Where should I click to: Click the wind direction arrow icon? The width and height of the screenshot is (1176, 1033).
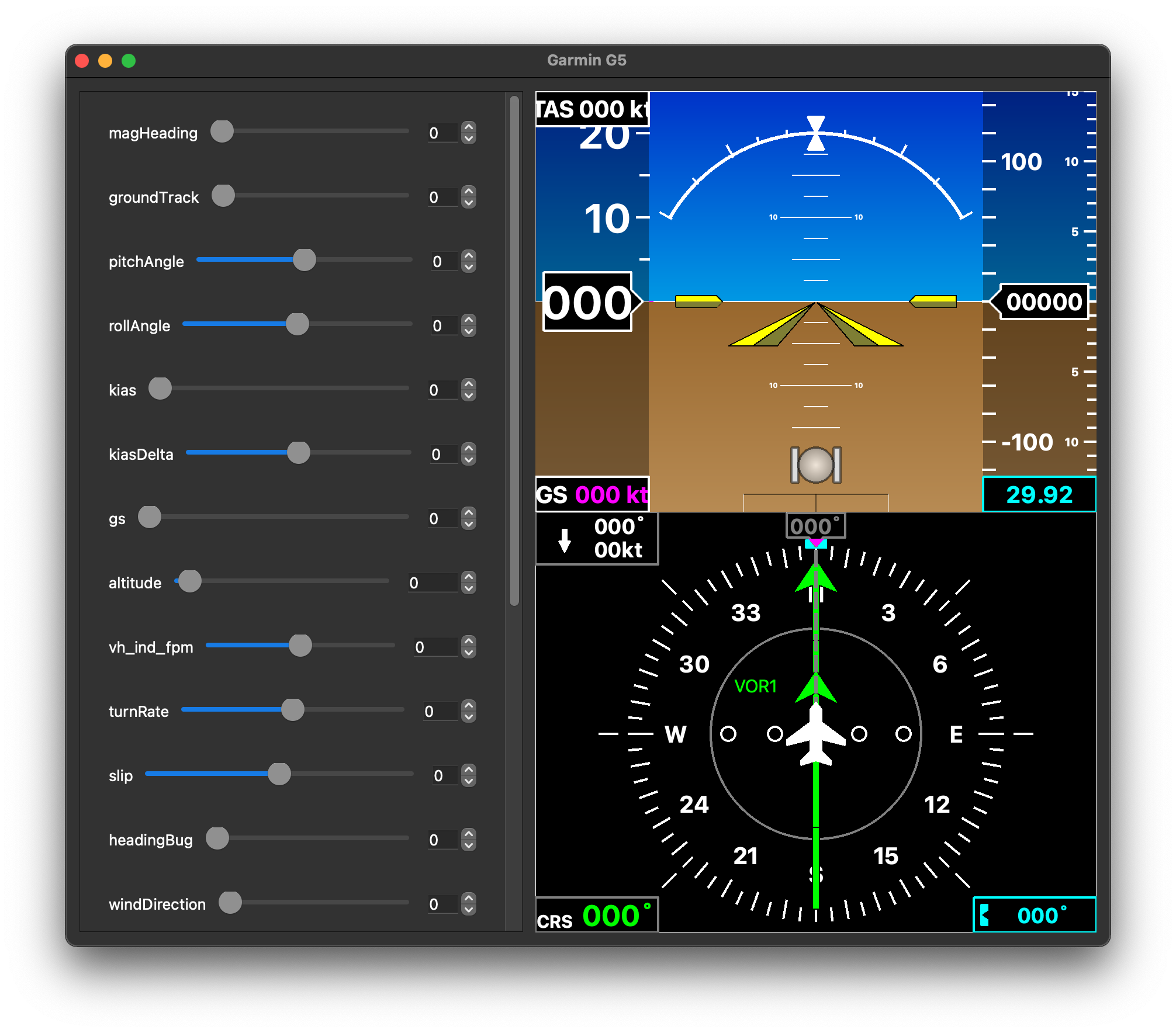[564, 540]
